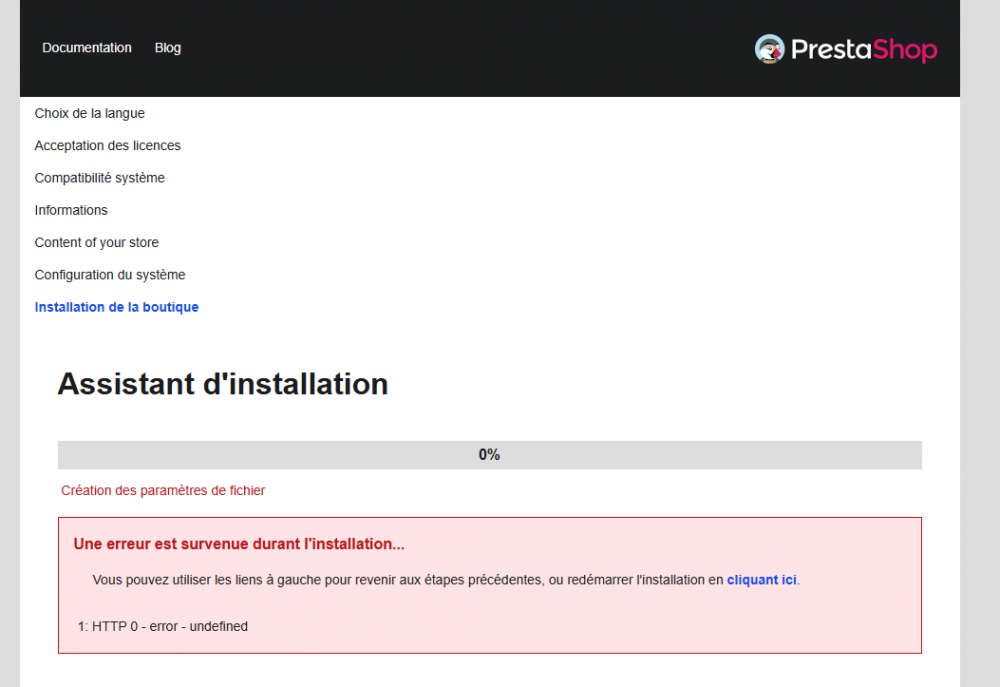Click the PrestaShop bird mascot icon
This screenshot has width=1000, height=687.
769,48
